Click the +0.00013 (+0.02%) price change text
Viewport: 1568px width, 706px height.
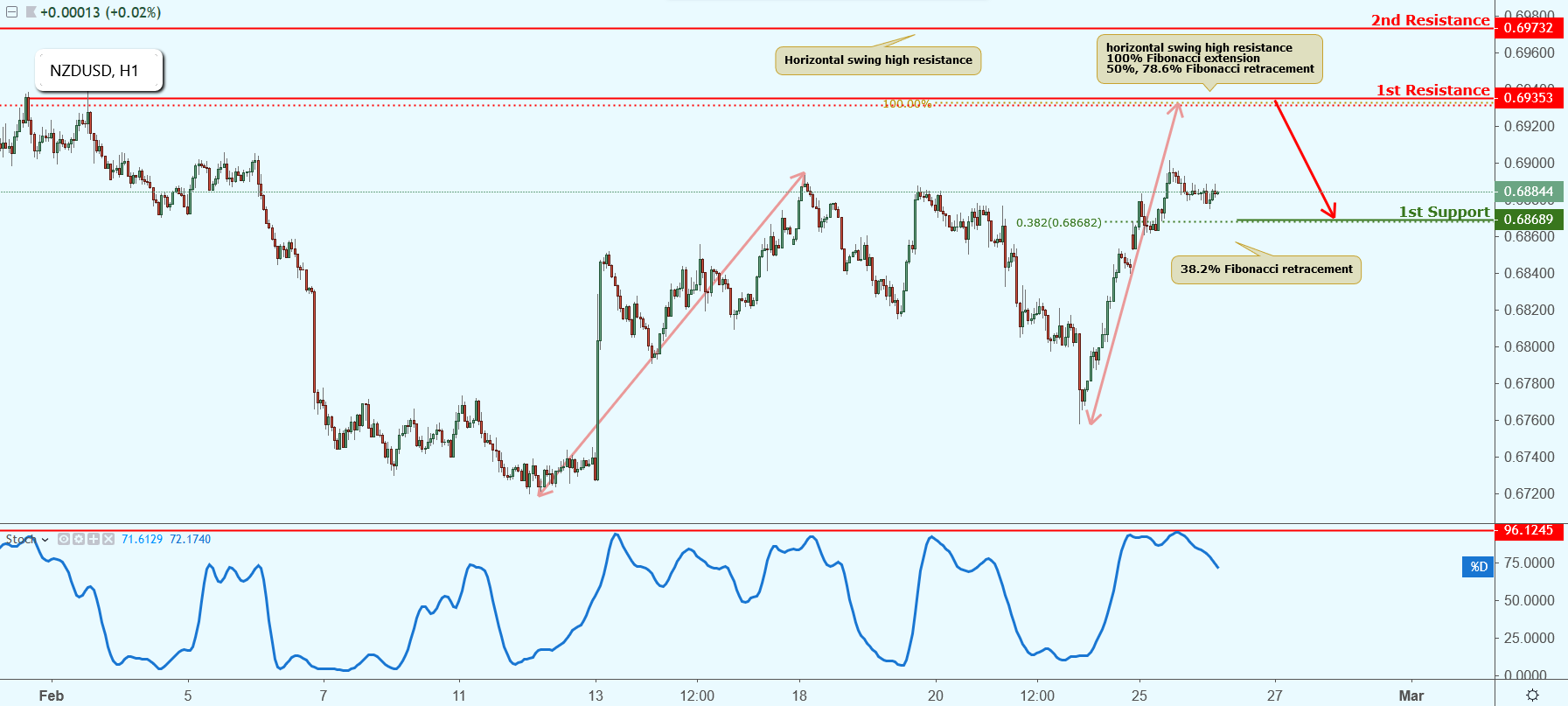click(101, 13)
